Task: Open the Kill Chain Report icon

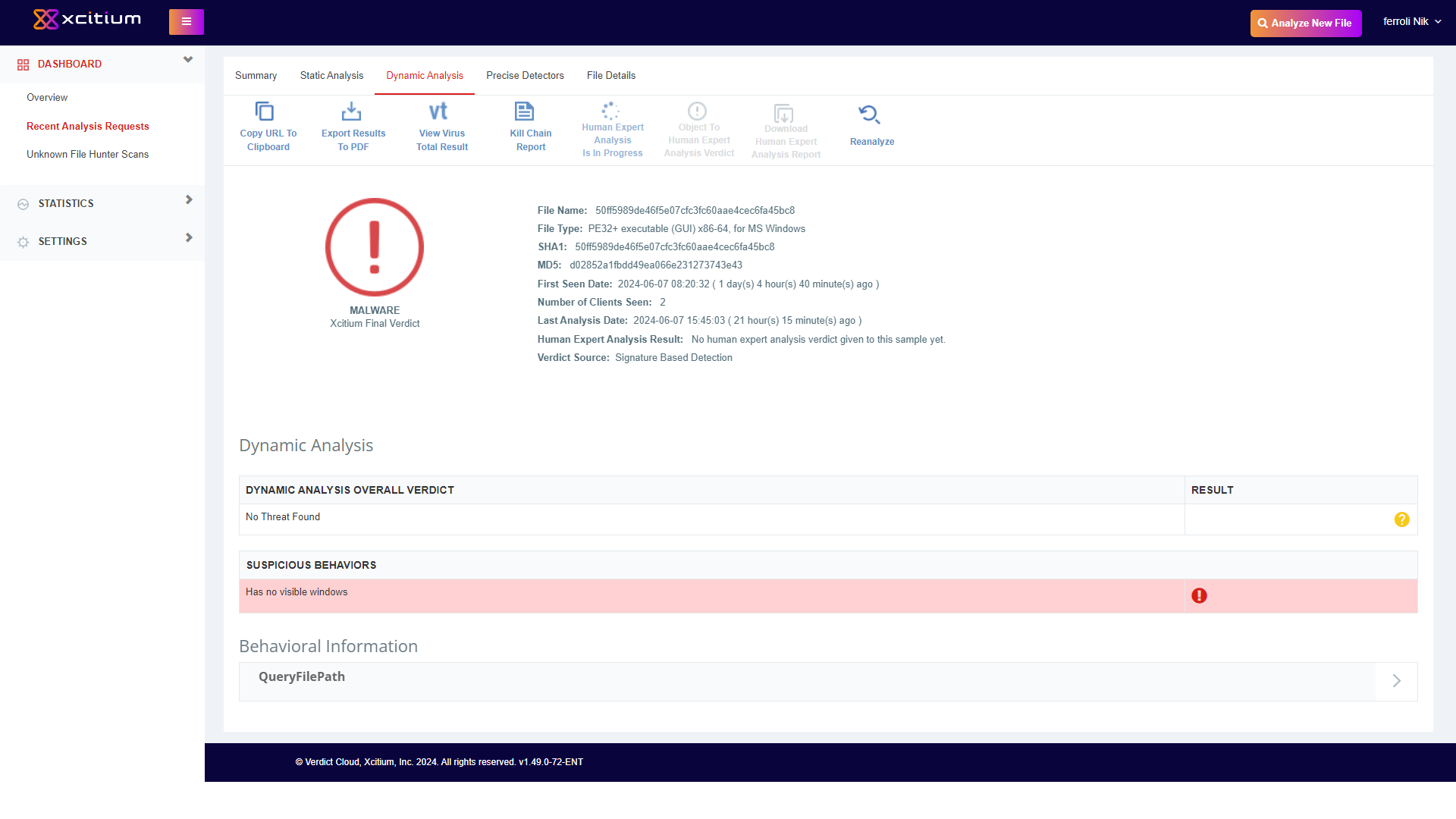Action: [x=524, y=111]
